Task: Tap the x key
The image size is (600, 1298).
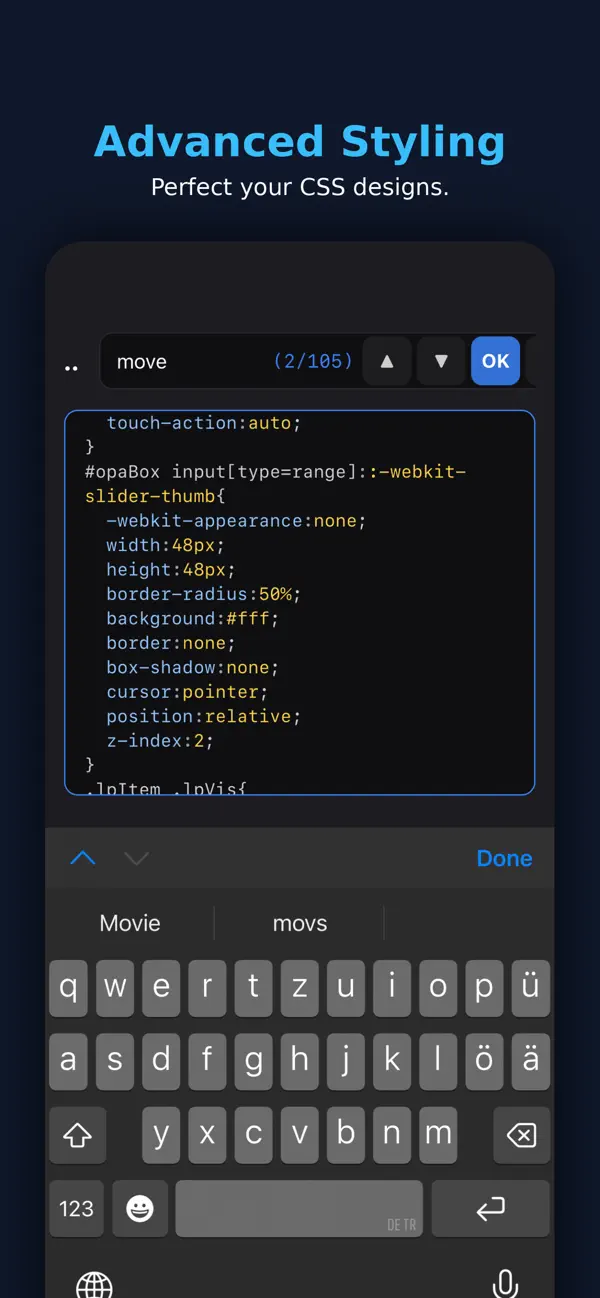Action: click(207, 1134)
